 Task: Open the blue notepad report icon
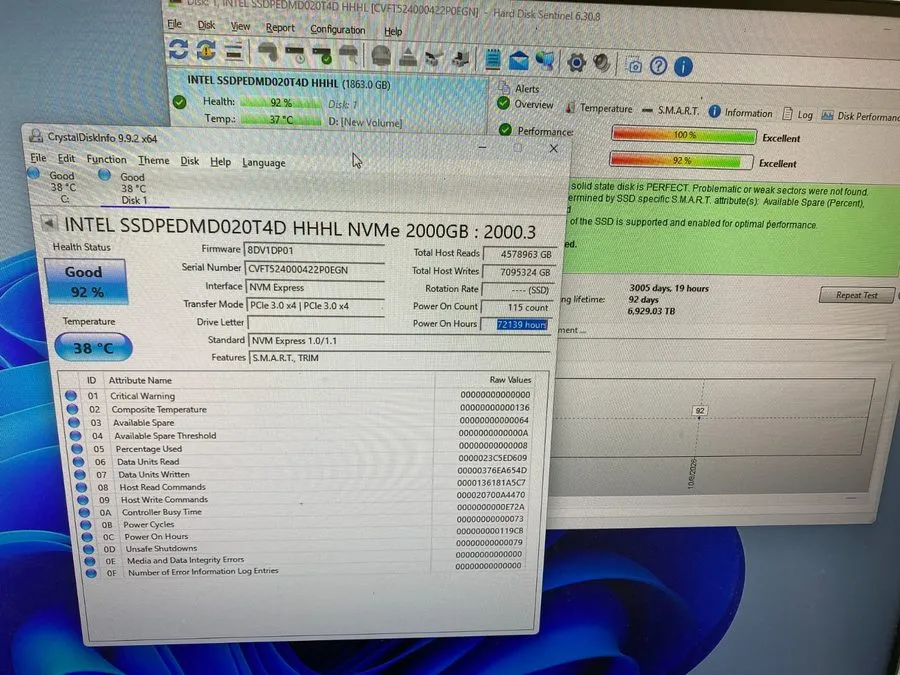[x=492, y=59]
